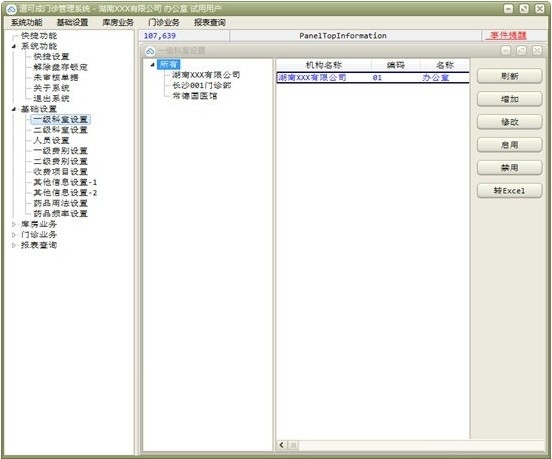Click the red 事件提醒 link
The width and height of the screenshot is (552, 459).
[508, 35]
